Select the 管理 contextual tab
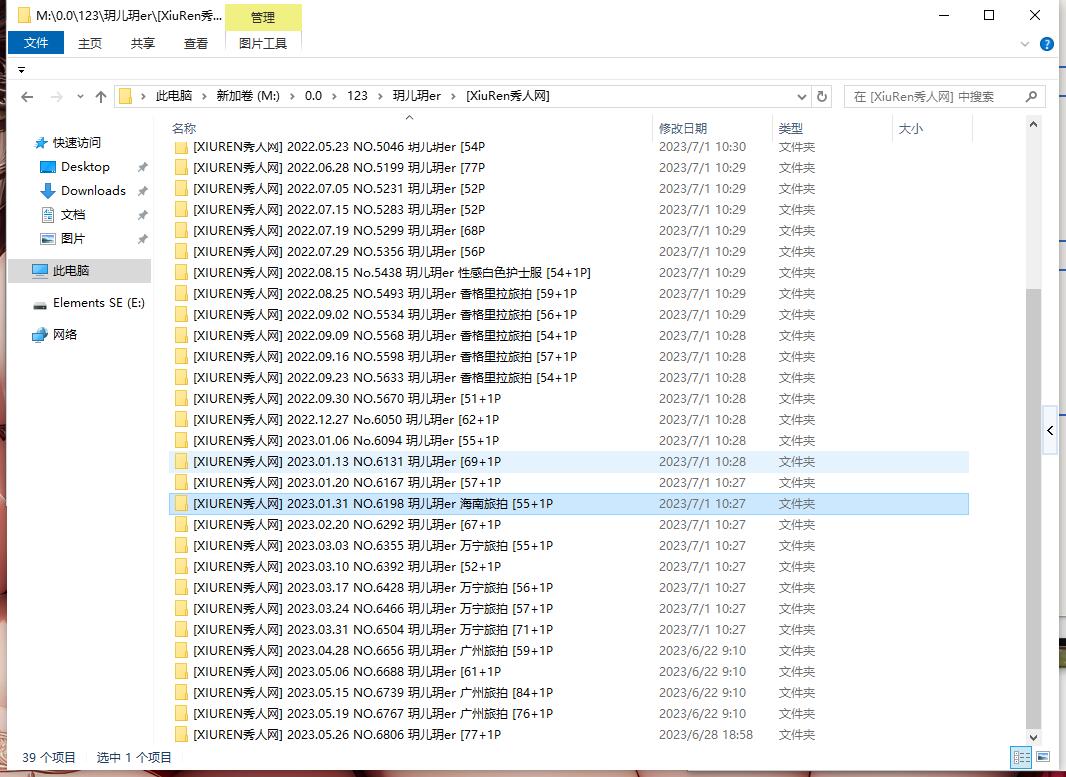Screen dimensions: 1066x777 (263, 18)
